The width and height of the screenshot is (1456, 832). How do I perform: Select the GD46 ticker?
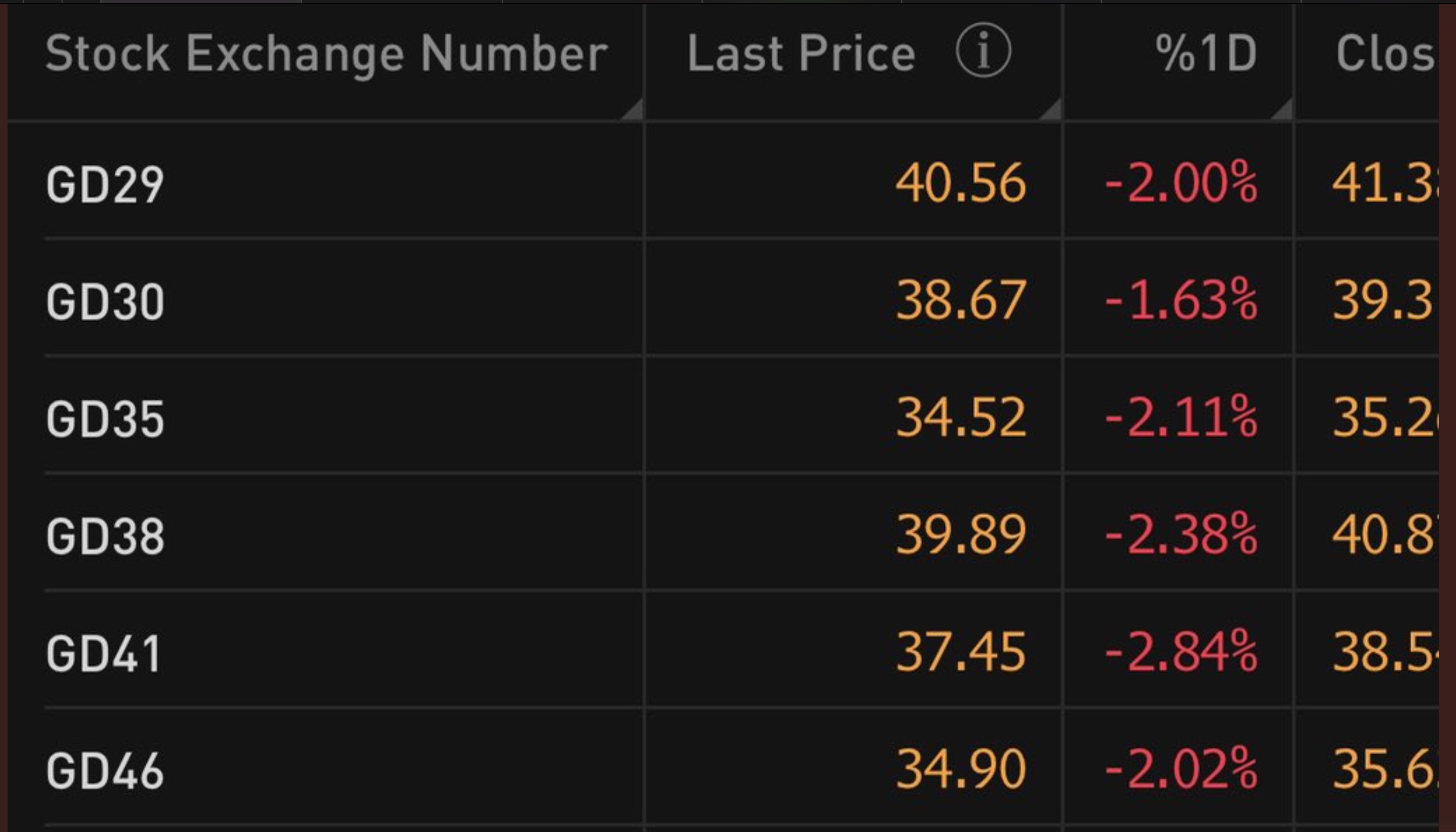click(105, 771)
